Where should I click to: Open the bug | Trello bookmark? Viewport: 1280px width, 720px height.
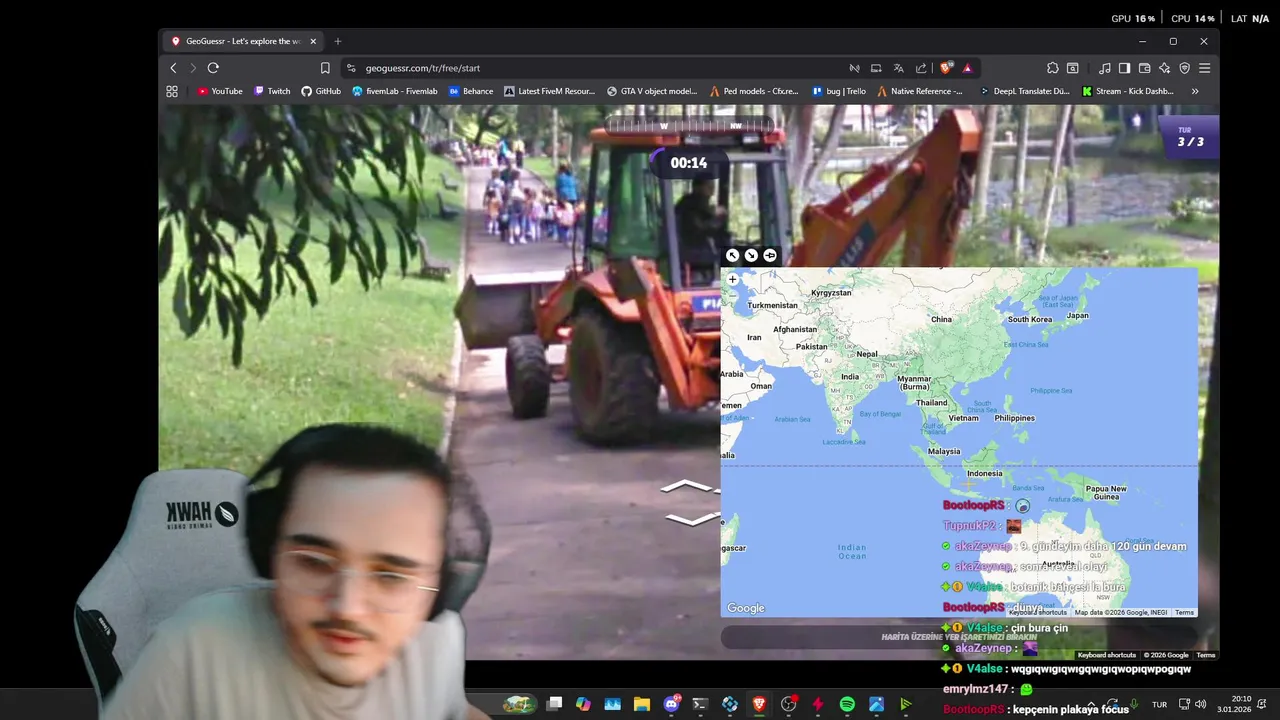click(839, 91)
